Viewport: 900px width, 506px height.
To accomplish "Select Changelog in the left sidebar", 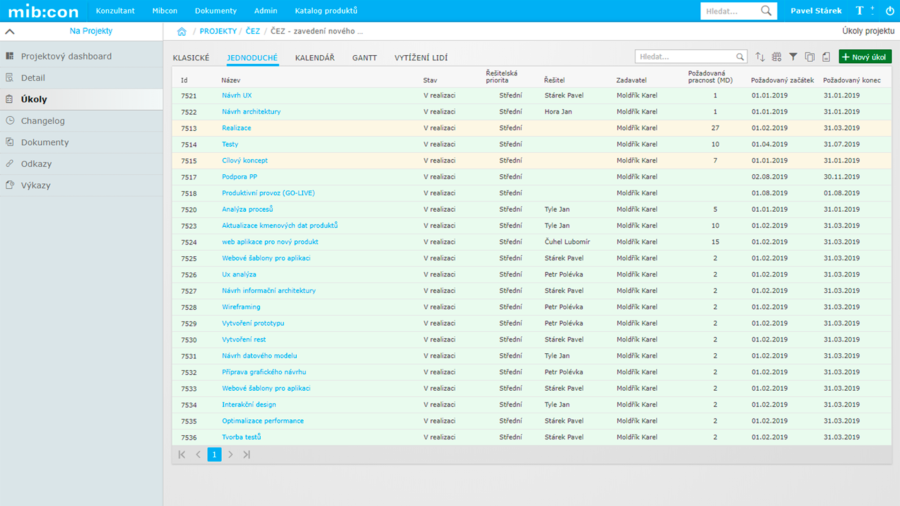I will pos(43,121).
